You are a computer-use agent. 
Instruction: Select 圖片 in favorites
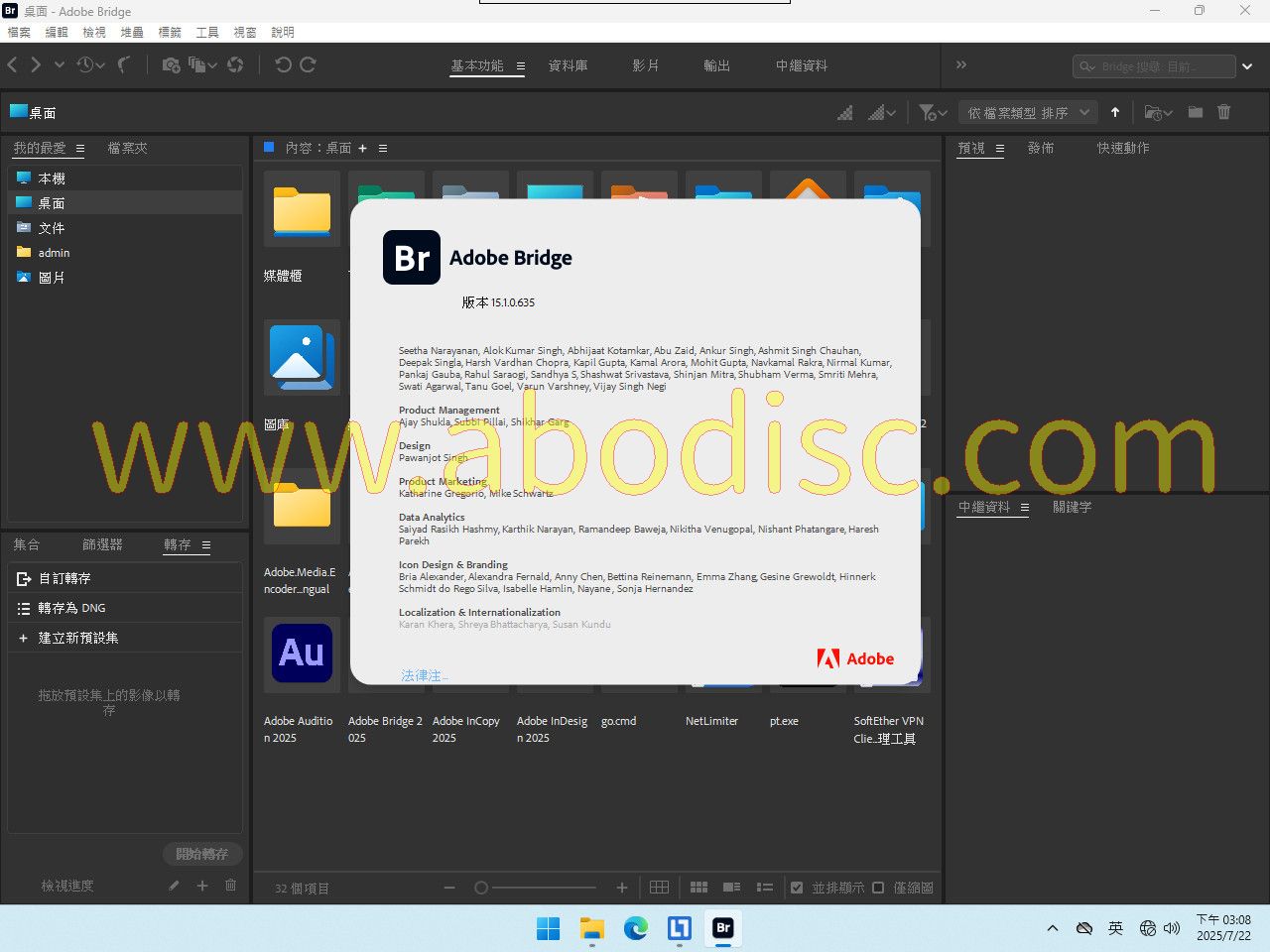(x=125, y=278)
